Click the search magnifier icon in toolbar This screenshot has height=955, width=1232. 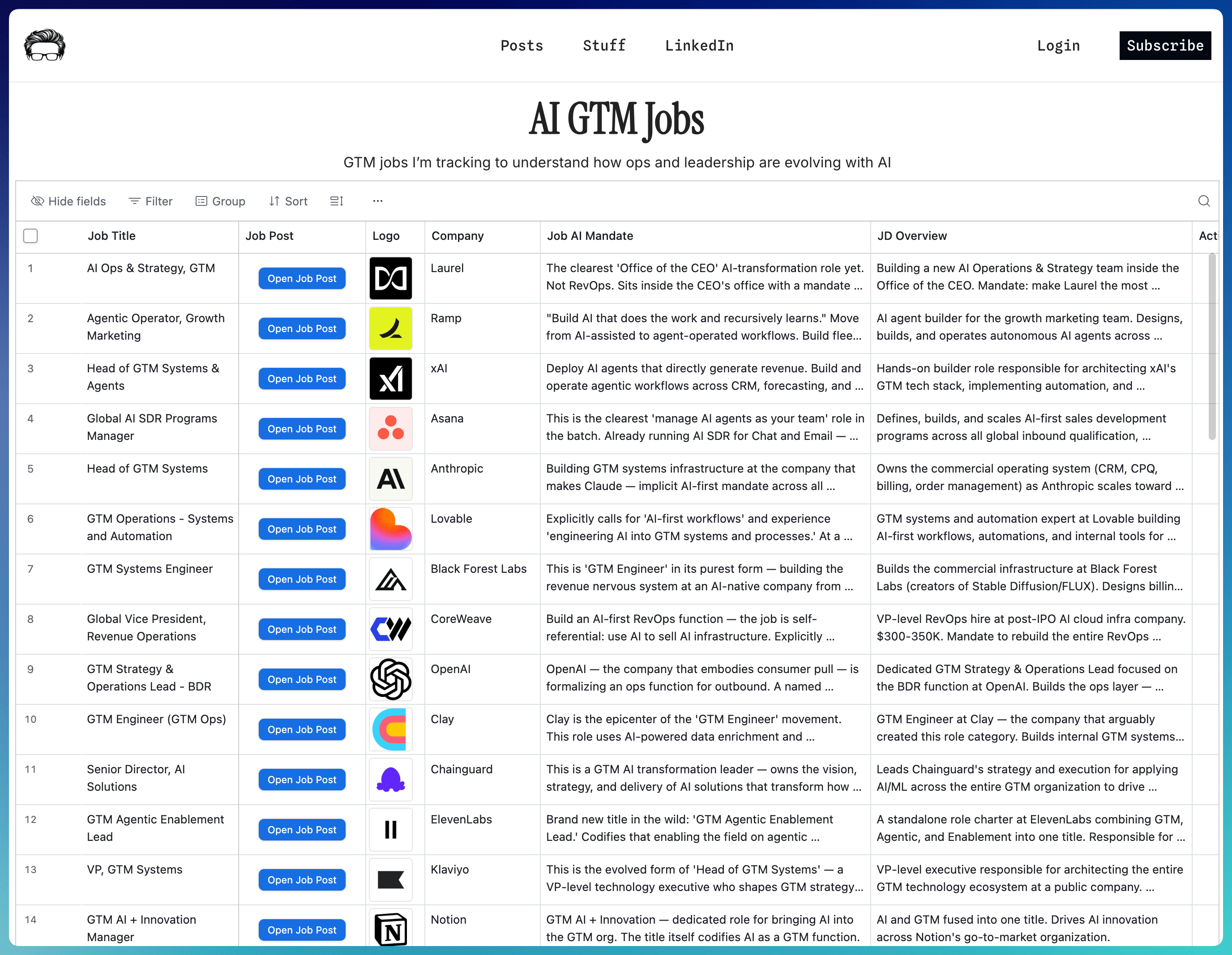[x=1204, y=201]
